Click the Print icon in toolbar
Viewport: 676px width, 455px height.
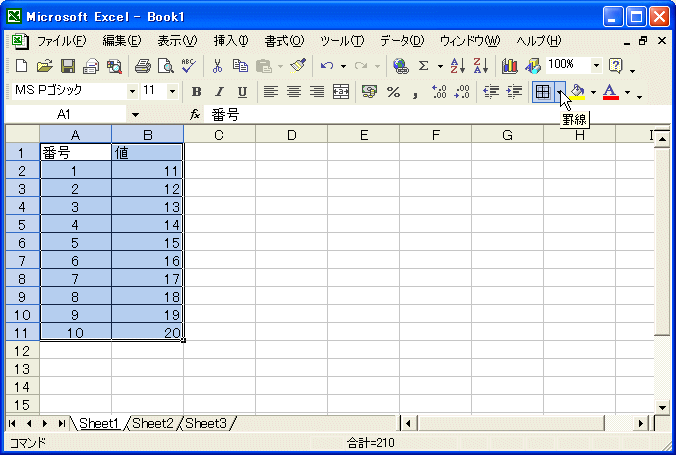(142, 66)
